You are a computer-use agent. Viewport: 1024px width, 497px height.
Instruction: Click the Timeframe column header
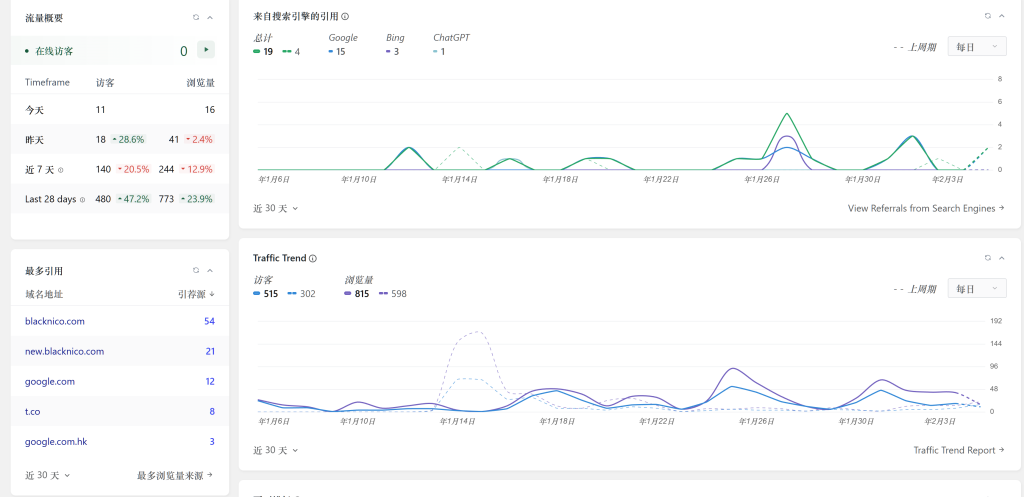[47, 83]
